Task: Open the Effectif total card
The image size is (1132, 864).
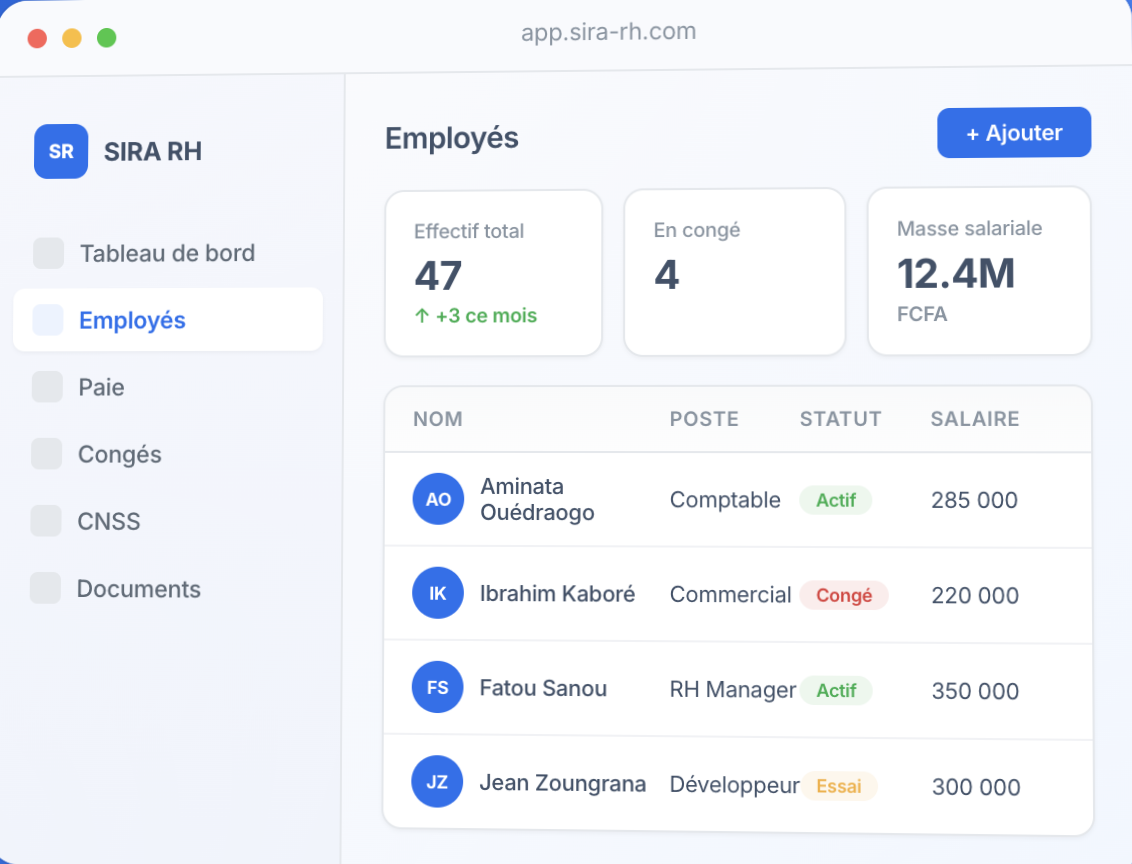Action: (x=493, y=273)
